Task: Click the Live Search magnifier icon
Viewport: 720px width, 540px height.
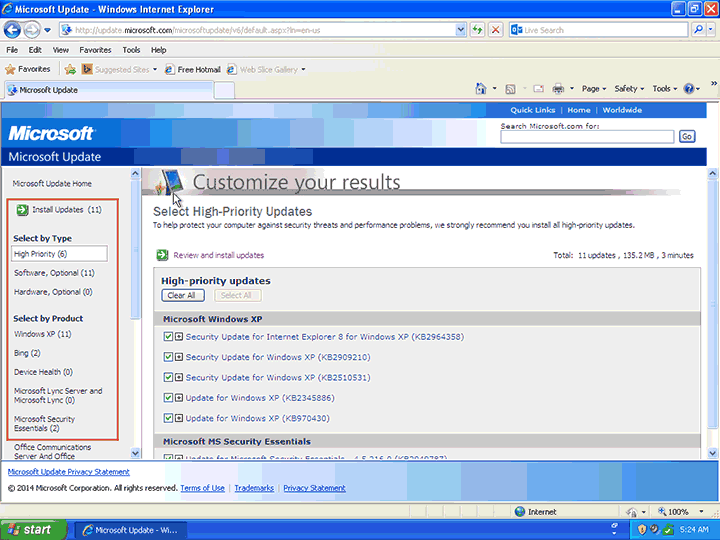Action: tap(698, 30)
